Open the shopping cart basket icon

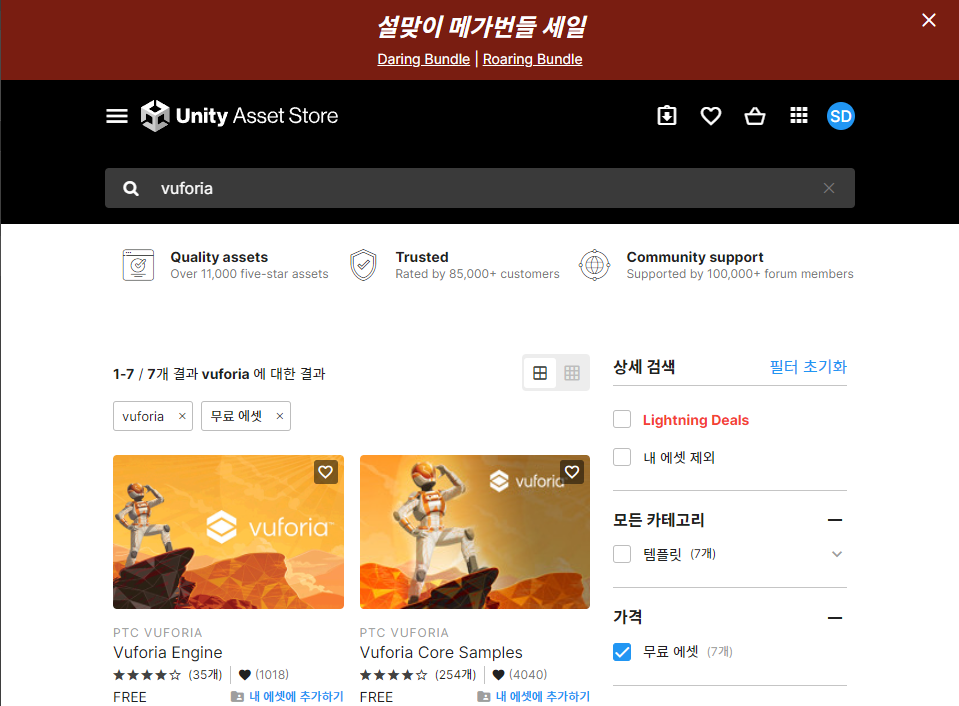coord(755,116)
